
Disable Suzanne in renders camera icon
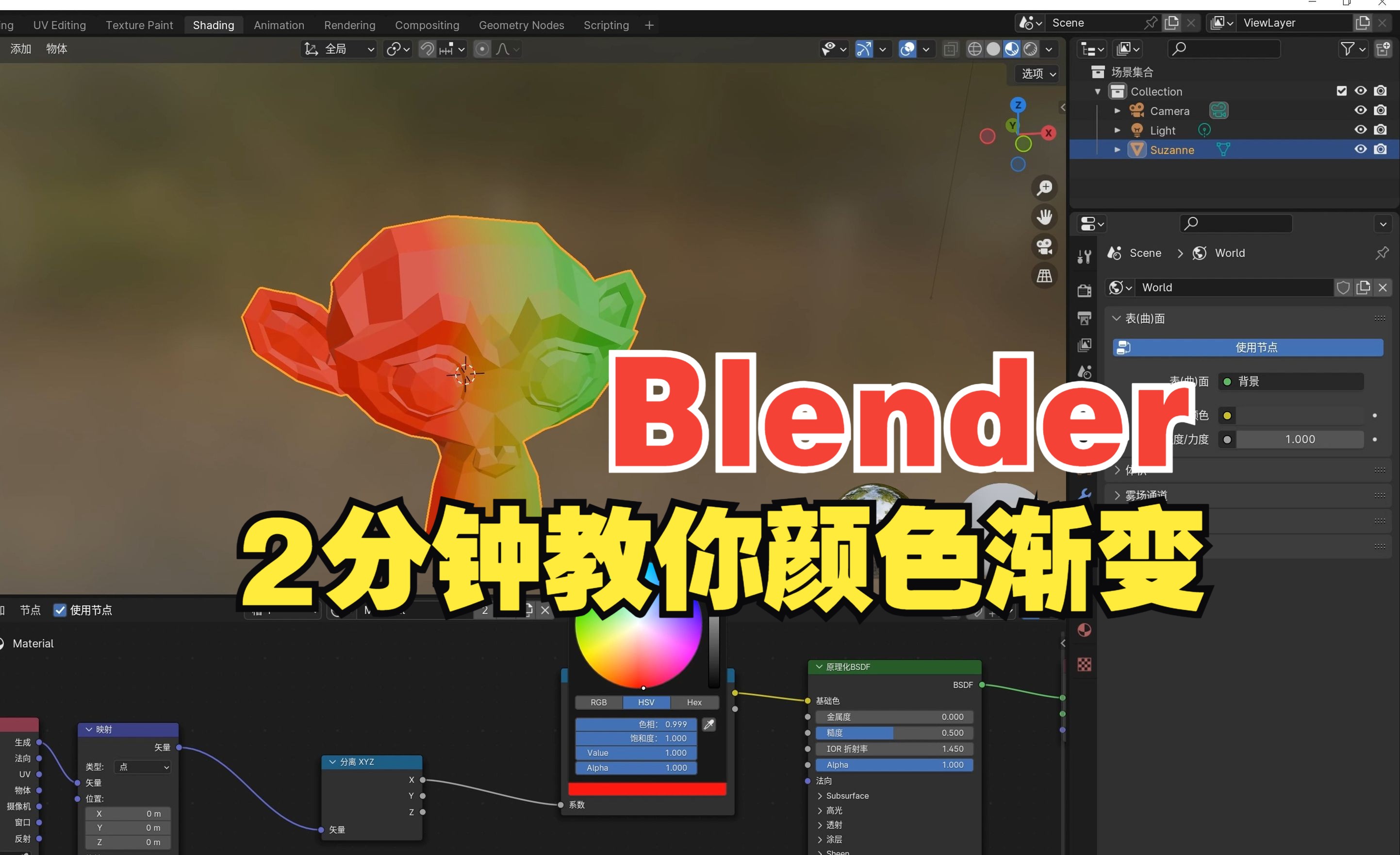(x=1380, y=149)
